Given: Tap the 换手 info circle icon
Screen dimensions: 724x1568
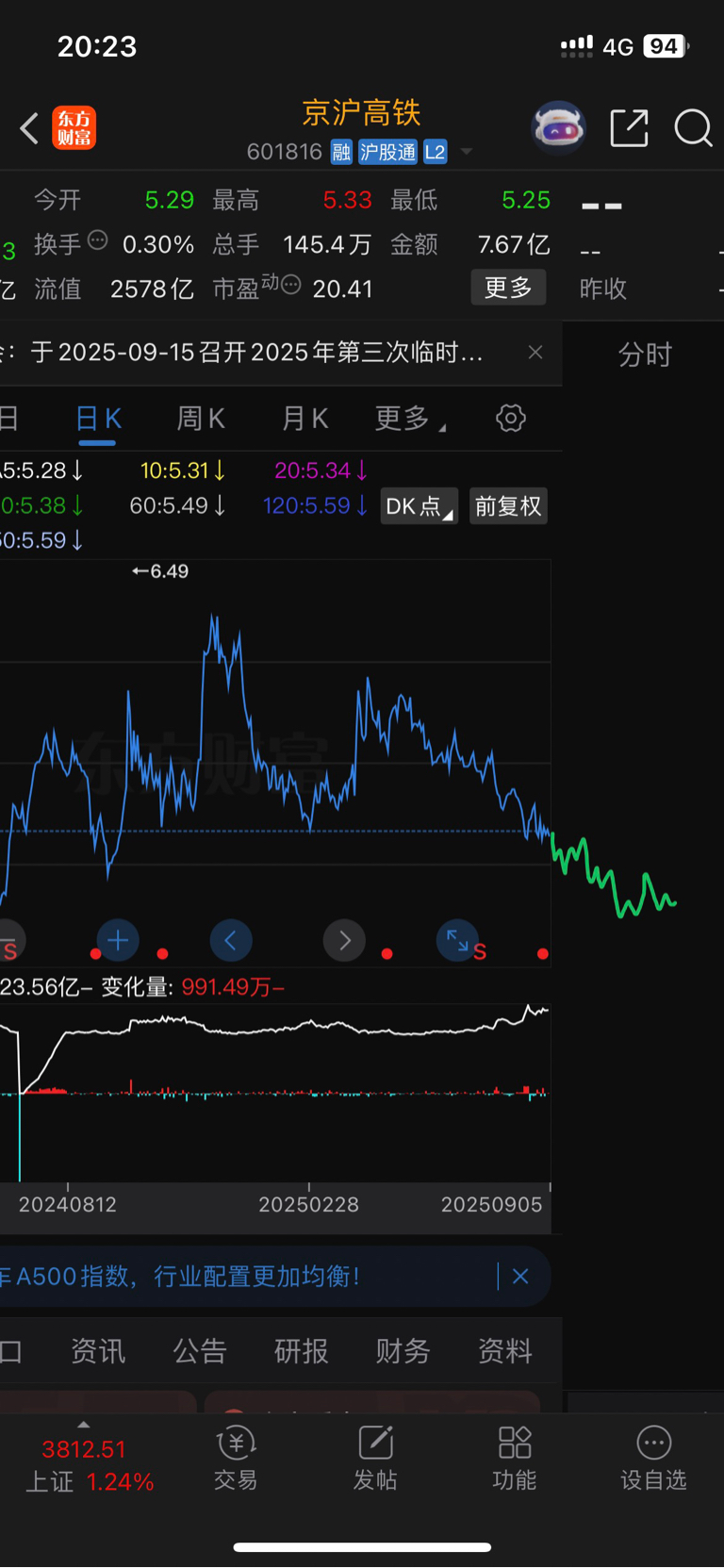Looking at the screenshot, I should pyautogui.click(x=98, y=239).
